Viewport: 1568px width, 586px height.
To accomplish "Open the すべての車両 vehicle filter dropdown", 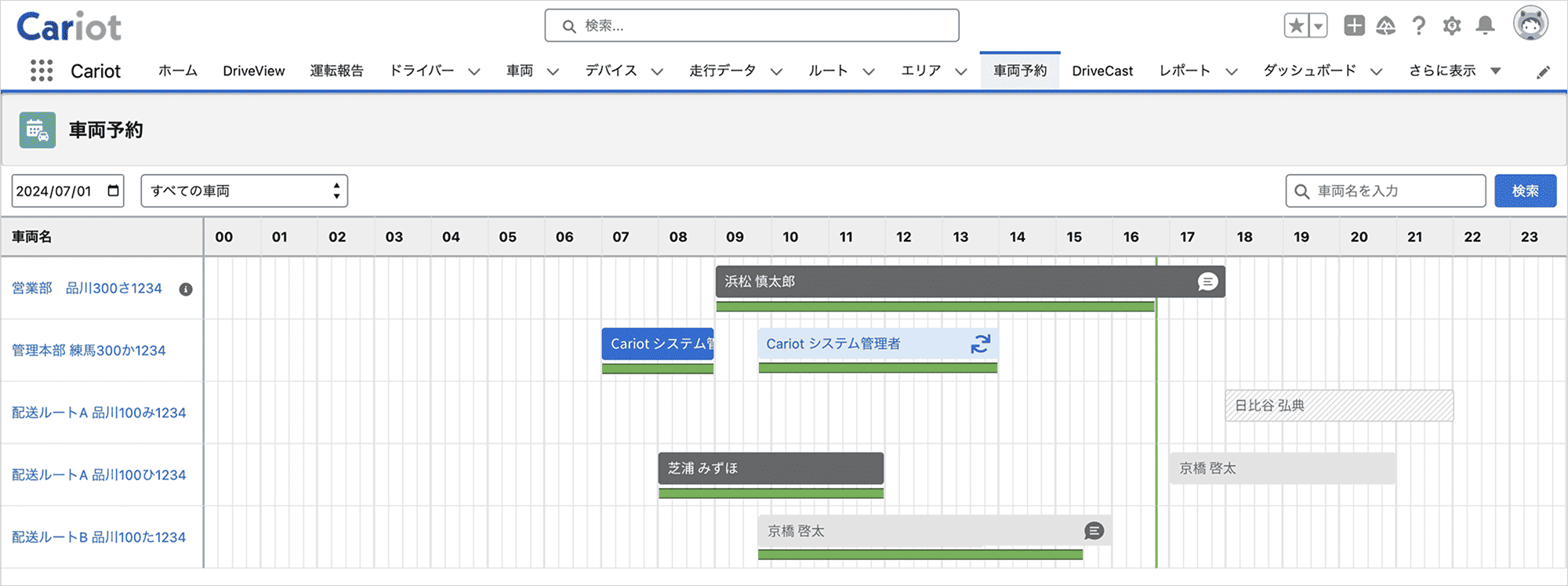I will click(244, 191).
